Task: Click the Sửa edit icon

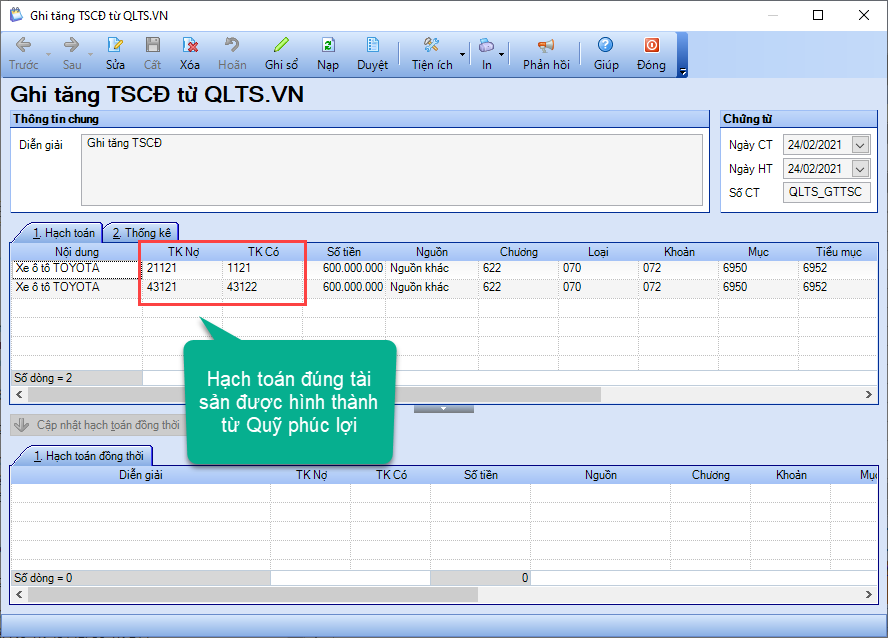Action: point(115,45)
